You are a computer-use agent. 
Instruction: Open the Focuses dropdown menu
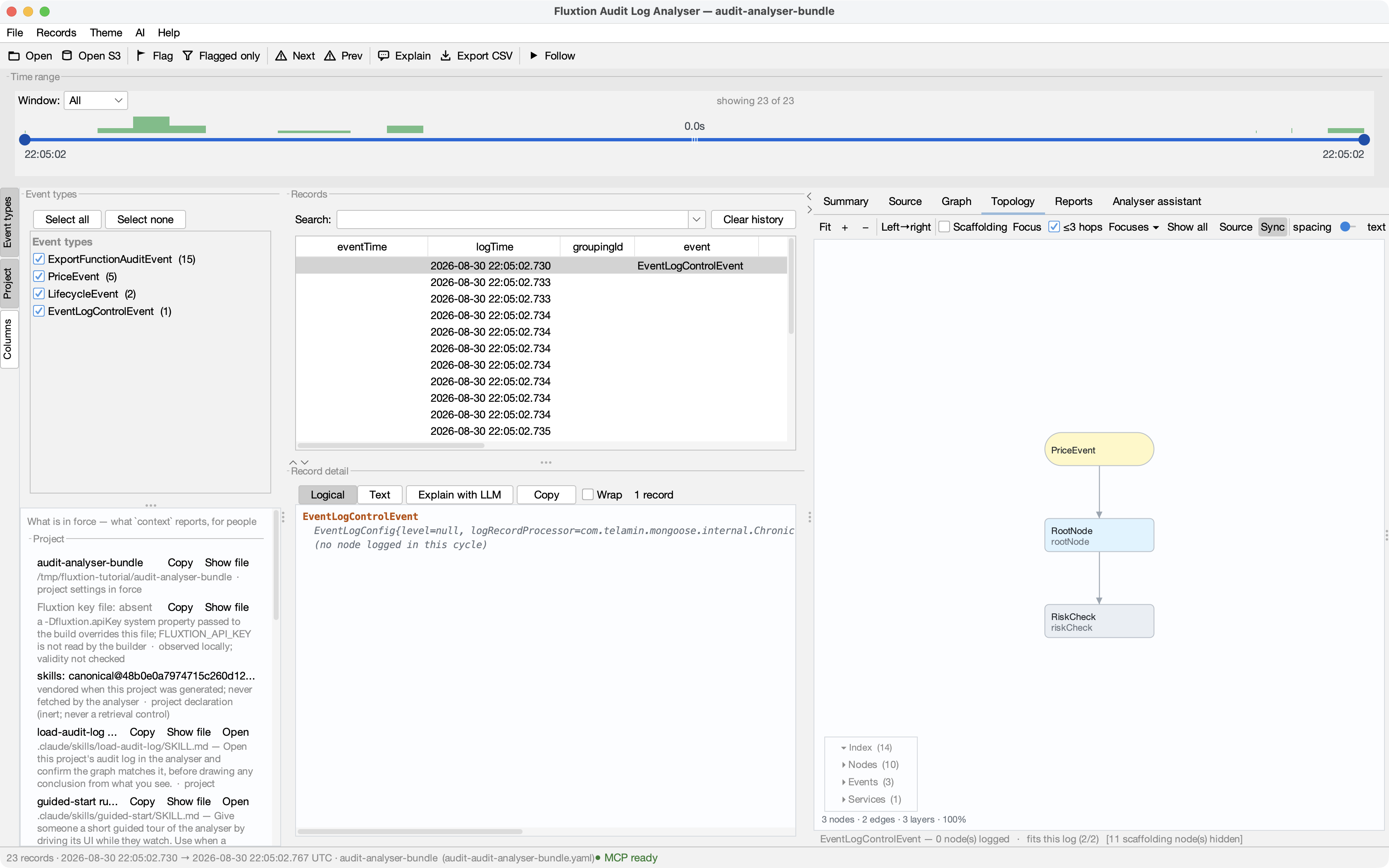1133,227
